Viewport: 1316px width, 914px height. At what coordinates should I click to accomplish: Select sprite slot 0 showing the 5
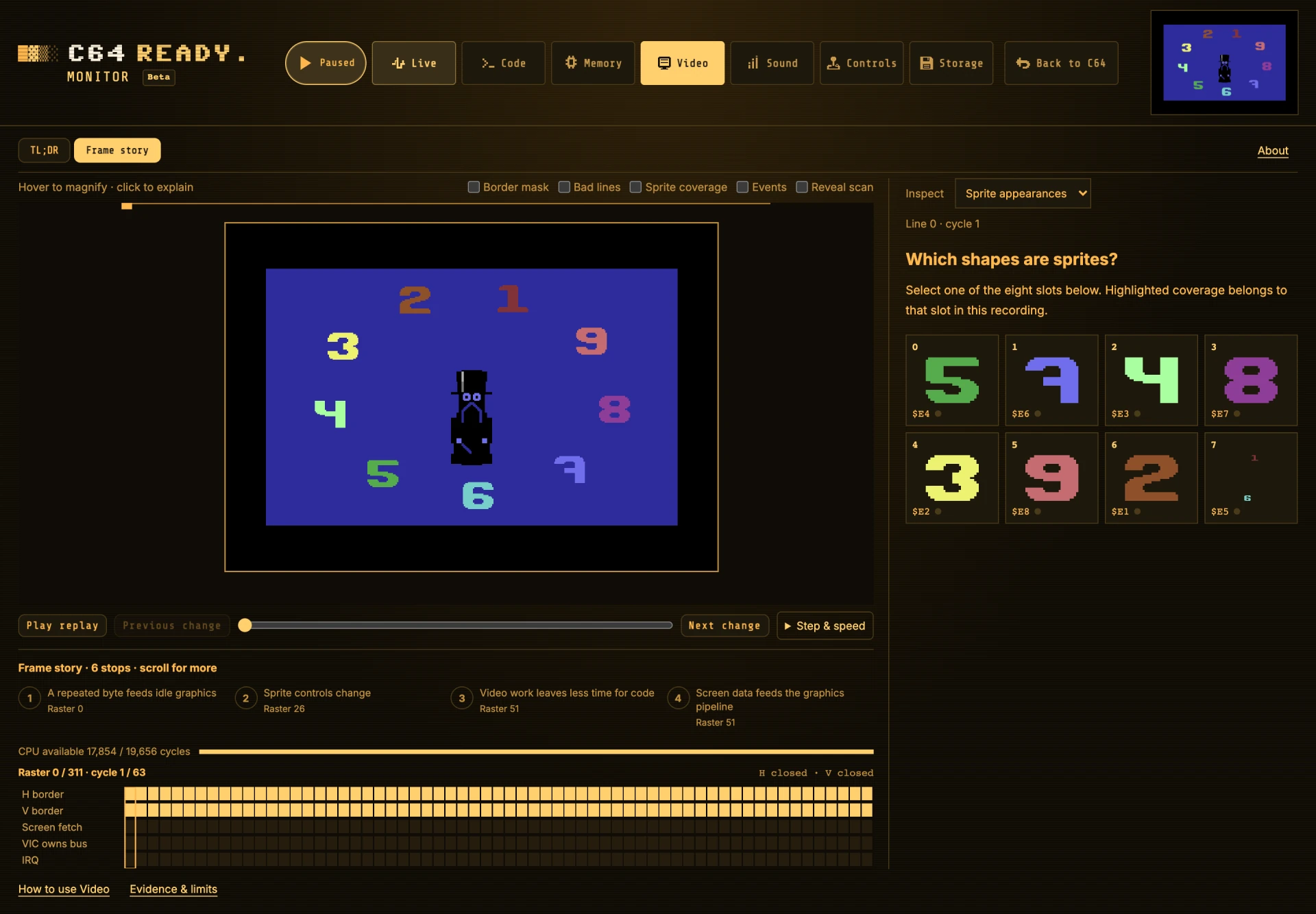(x=952, y=380)
